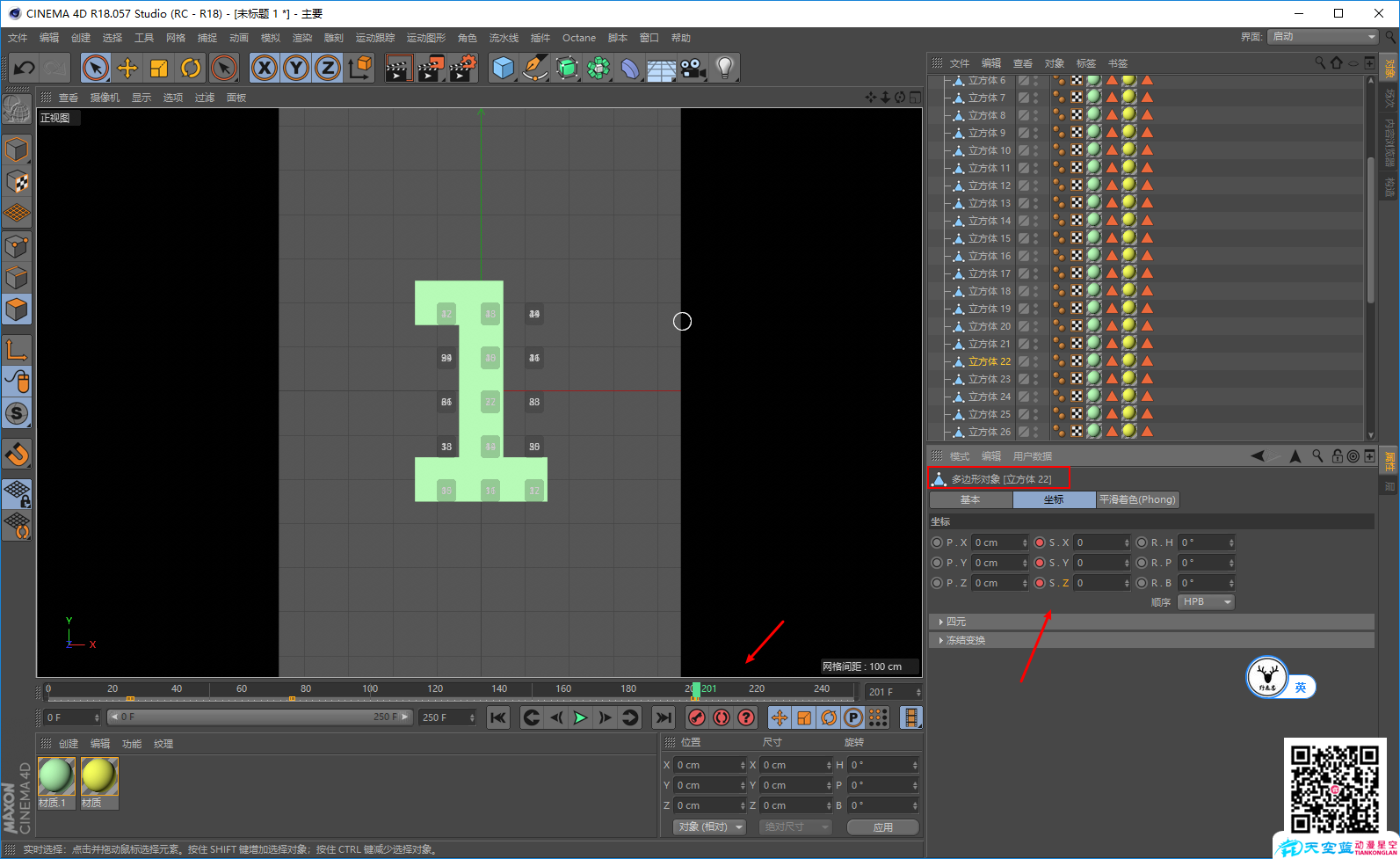Select the Scale tool
Viewport: 1400px width, 859px height.
click(159, 68)
